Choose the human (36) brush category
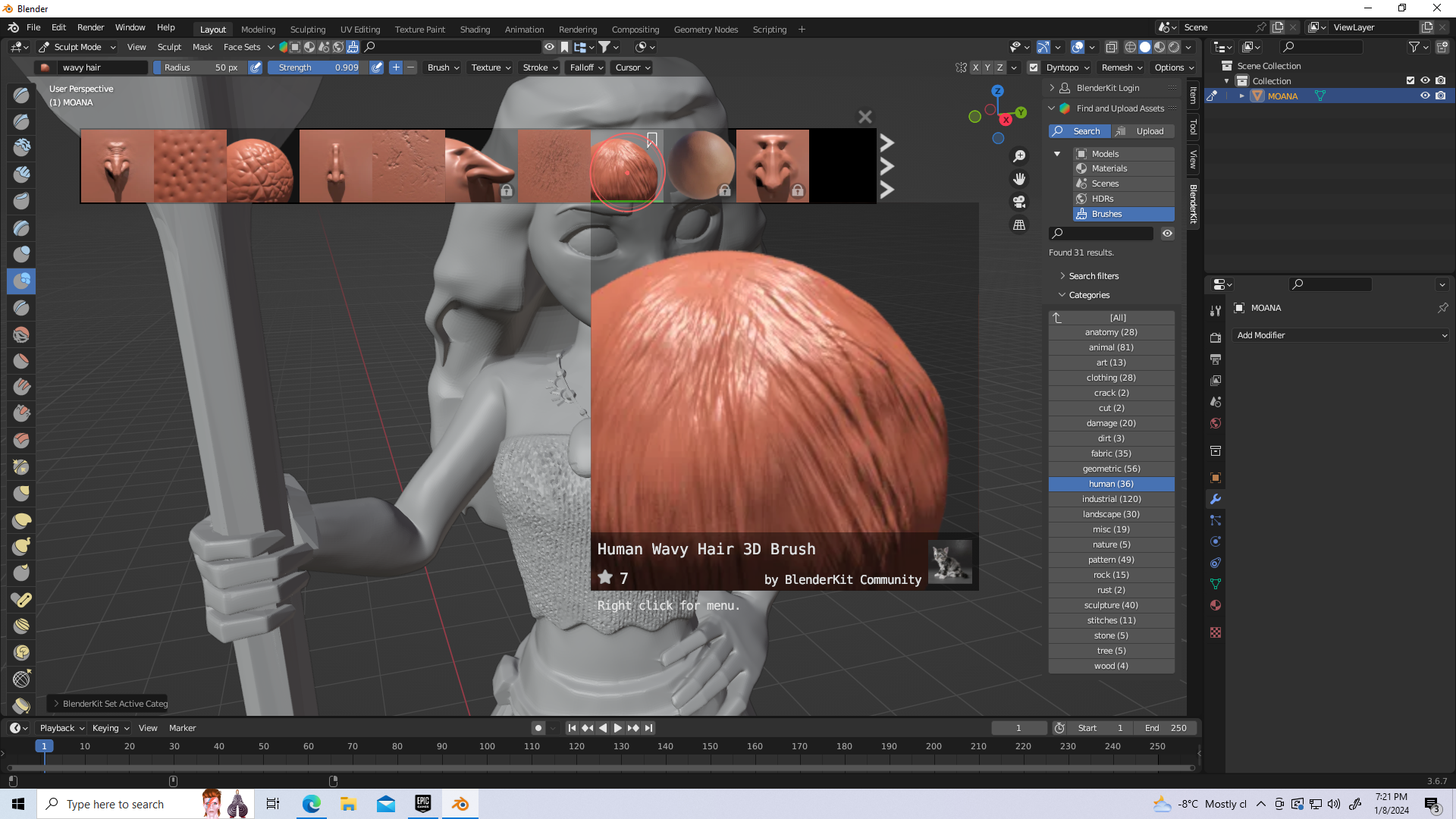The width and height of the screenshot is (1456, 819). [1110, 484]
